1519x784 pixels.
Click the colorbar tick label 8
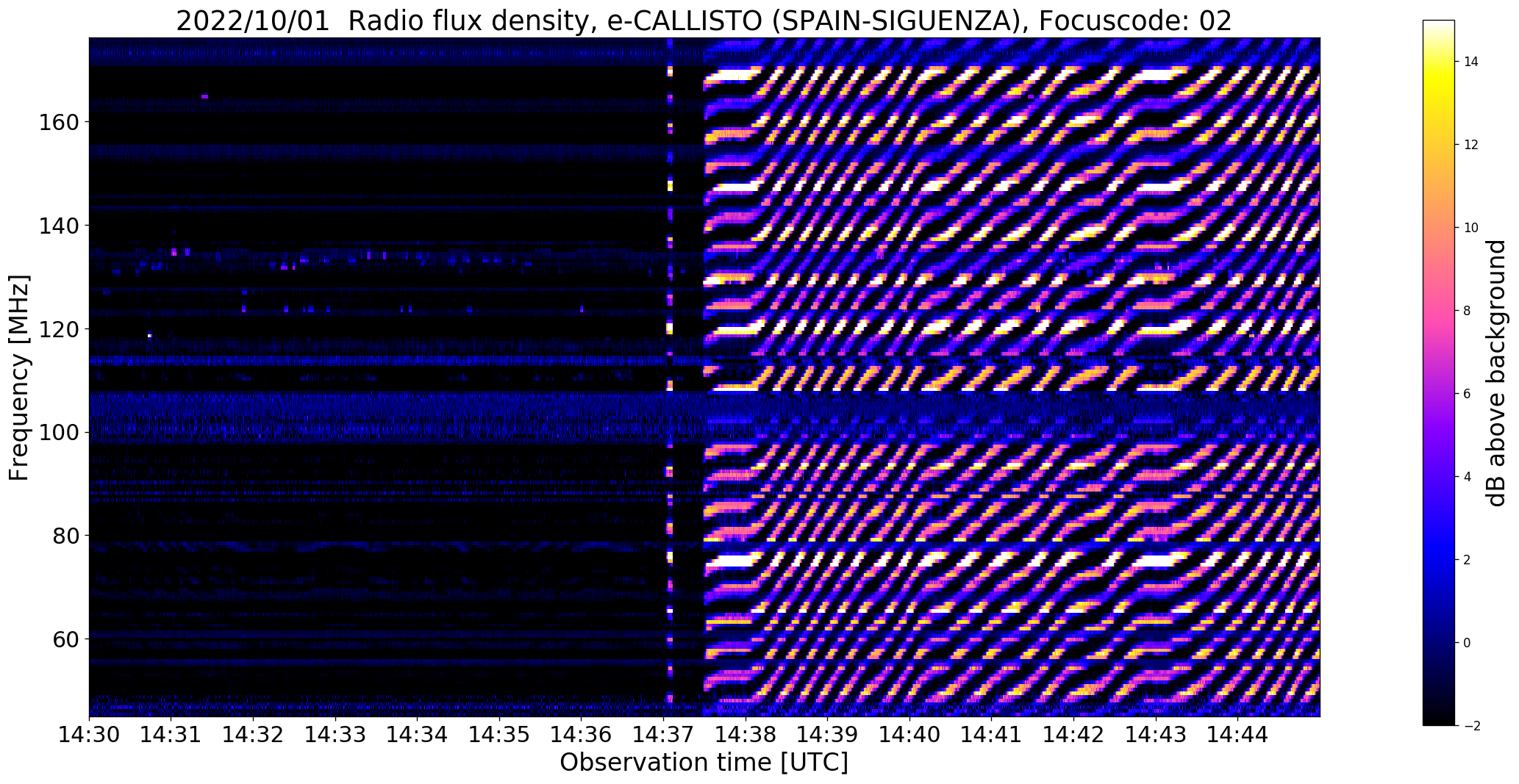(1468, 311)
